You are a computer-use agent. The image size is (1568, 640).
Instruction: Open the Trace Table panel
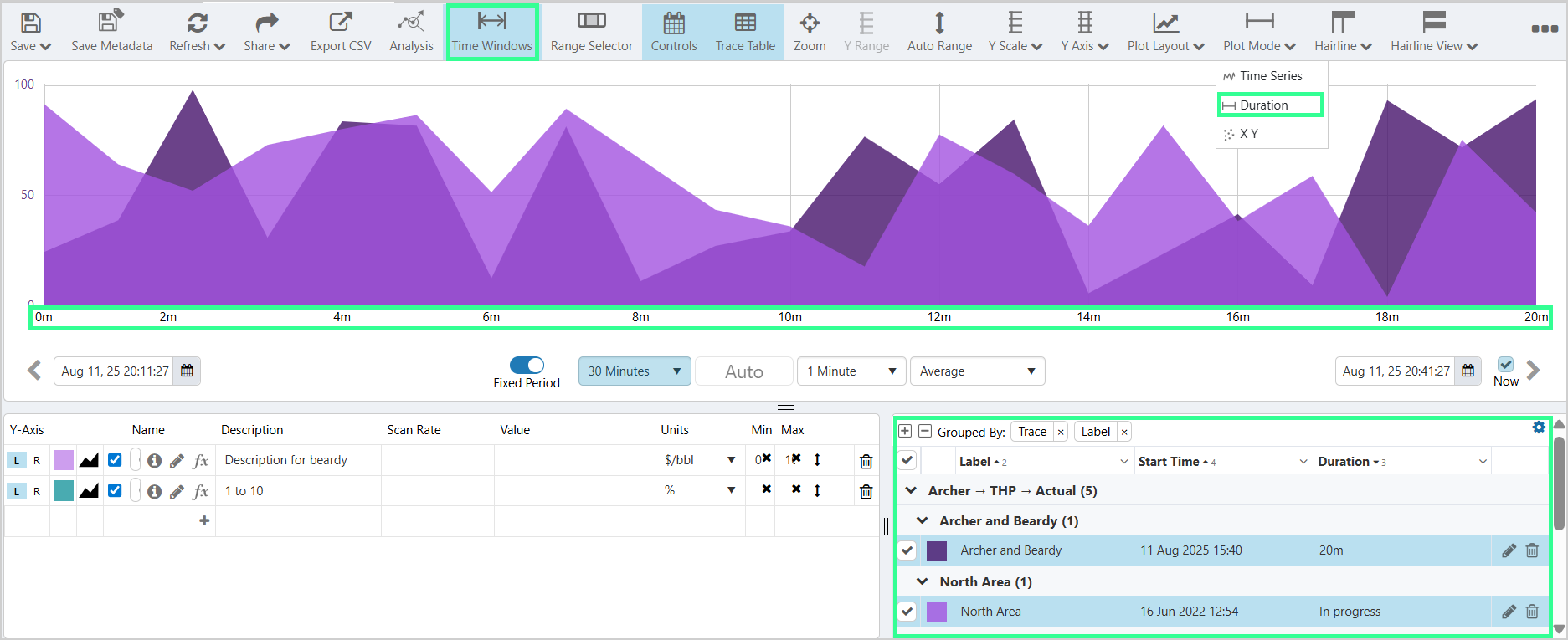point(745,32)
